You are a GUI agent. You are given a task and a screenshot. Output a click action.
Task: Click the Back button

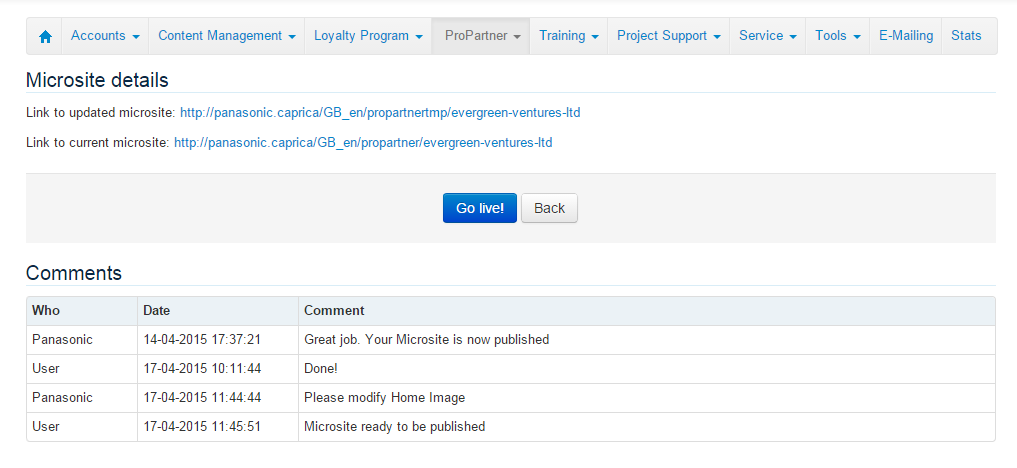tap(549, 208)
